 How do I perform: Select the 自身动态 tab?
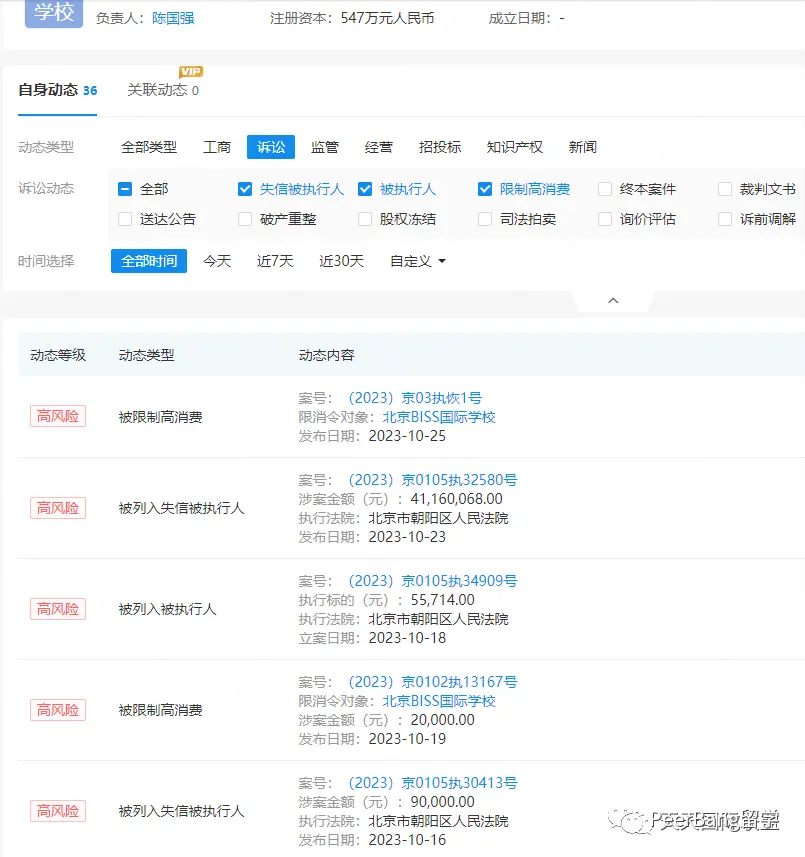click(x=57, y=90)
